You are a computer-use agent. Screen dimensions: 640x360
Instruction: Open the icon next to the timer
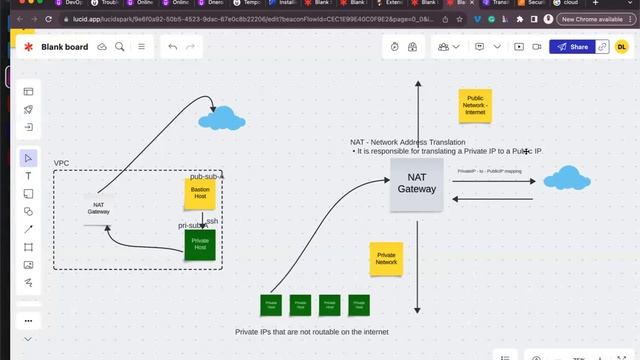coord(412,47)
